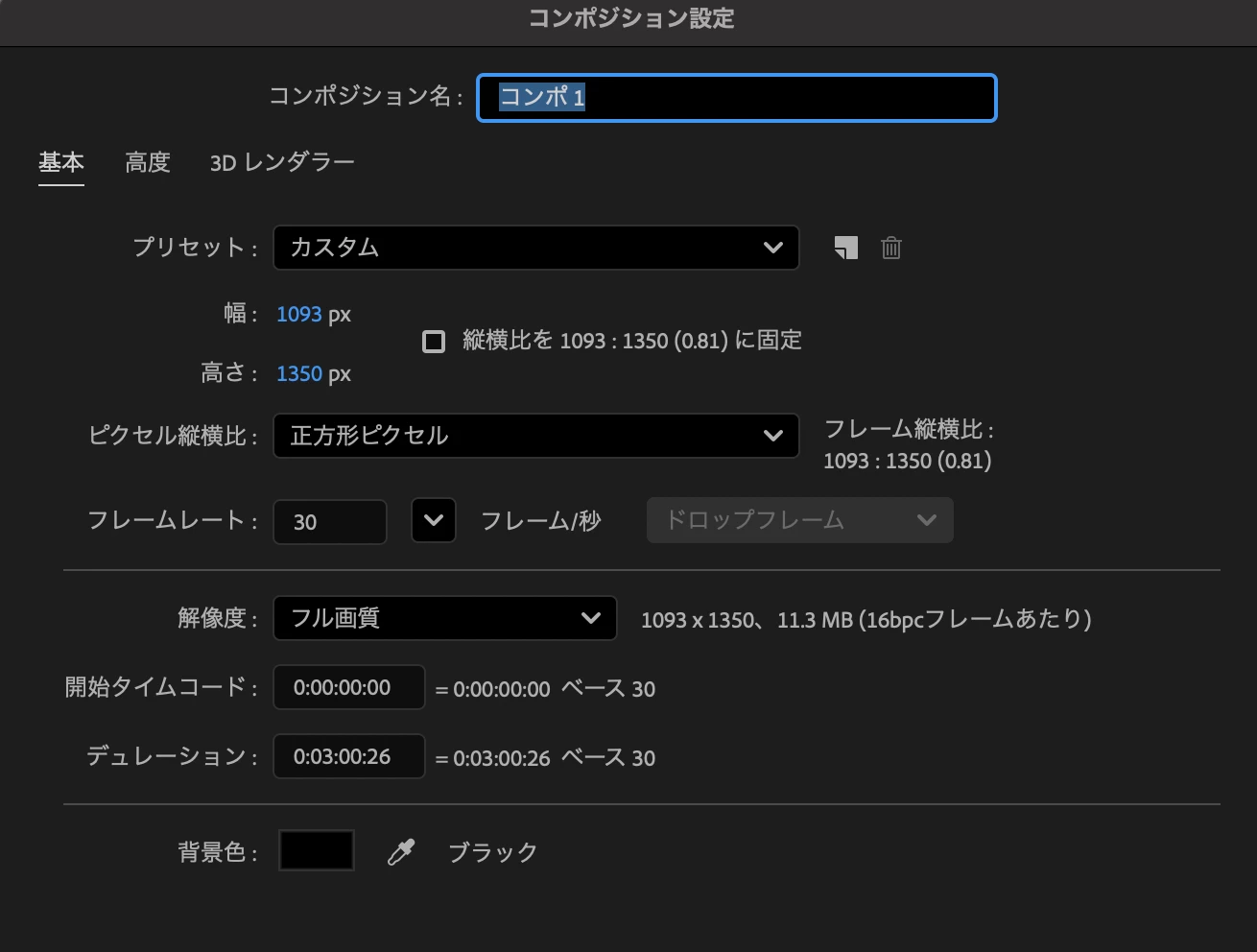
Task: Switch to the 3D レンダラー tab
Action: pyautogui.click(x=282, y=162)
